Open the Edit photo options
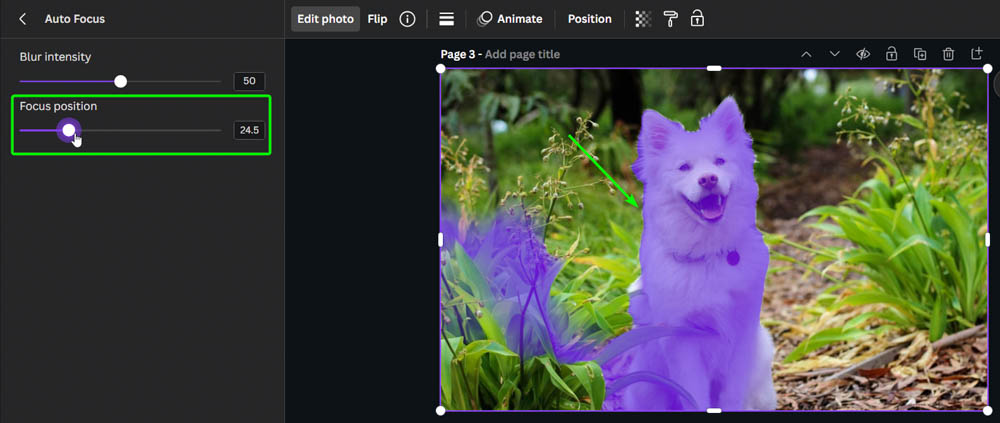 point(325,19)
